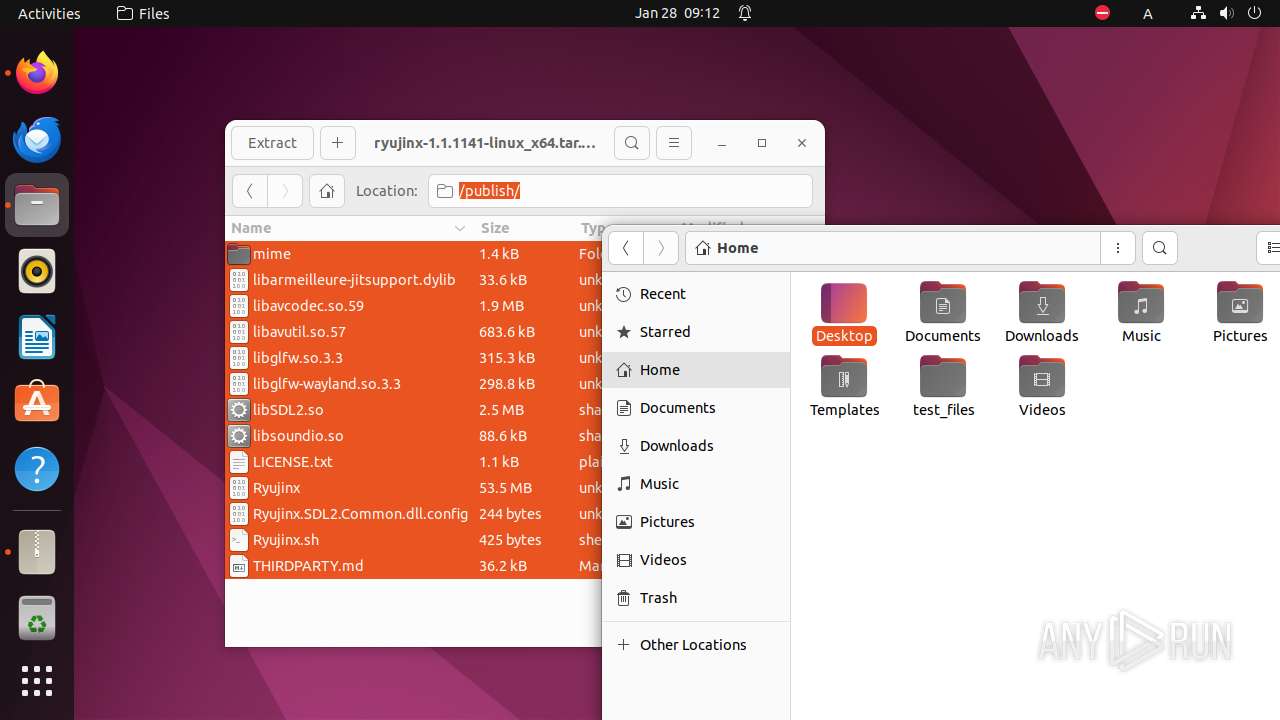Open Recent in Files sidebar

point(696,294)
